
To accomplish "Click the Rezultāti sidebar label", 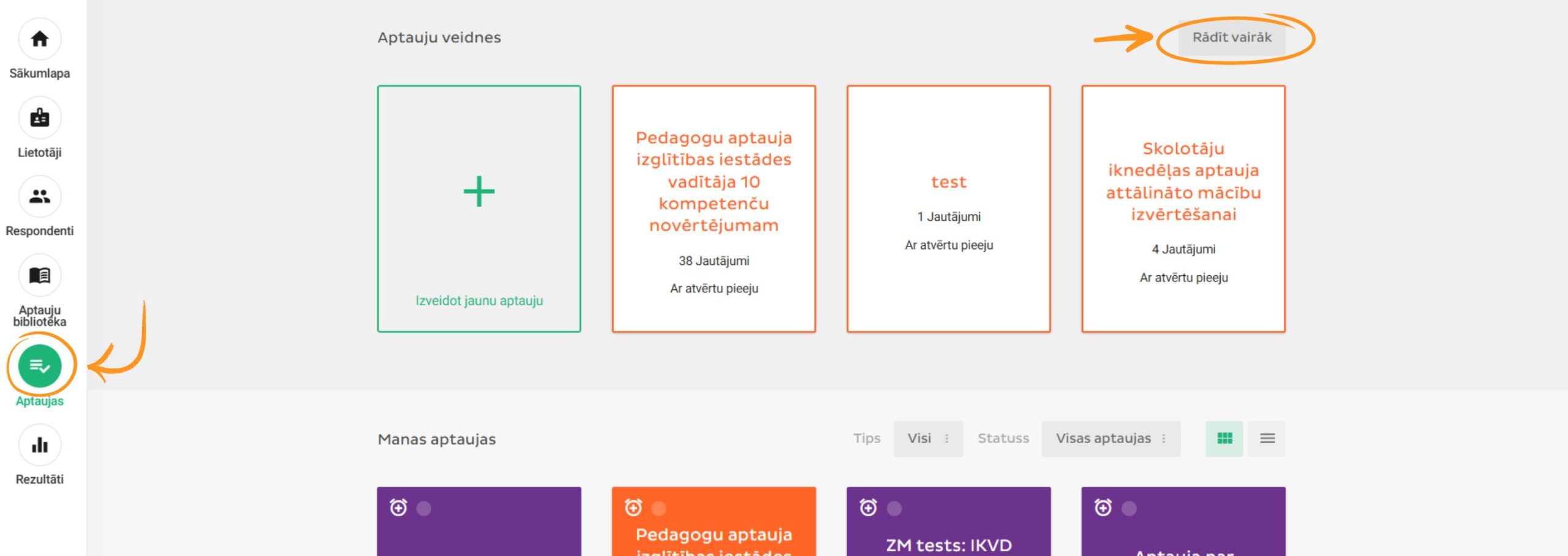I will click(x=40, y=479).
